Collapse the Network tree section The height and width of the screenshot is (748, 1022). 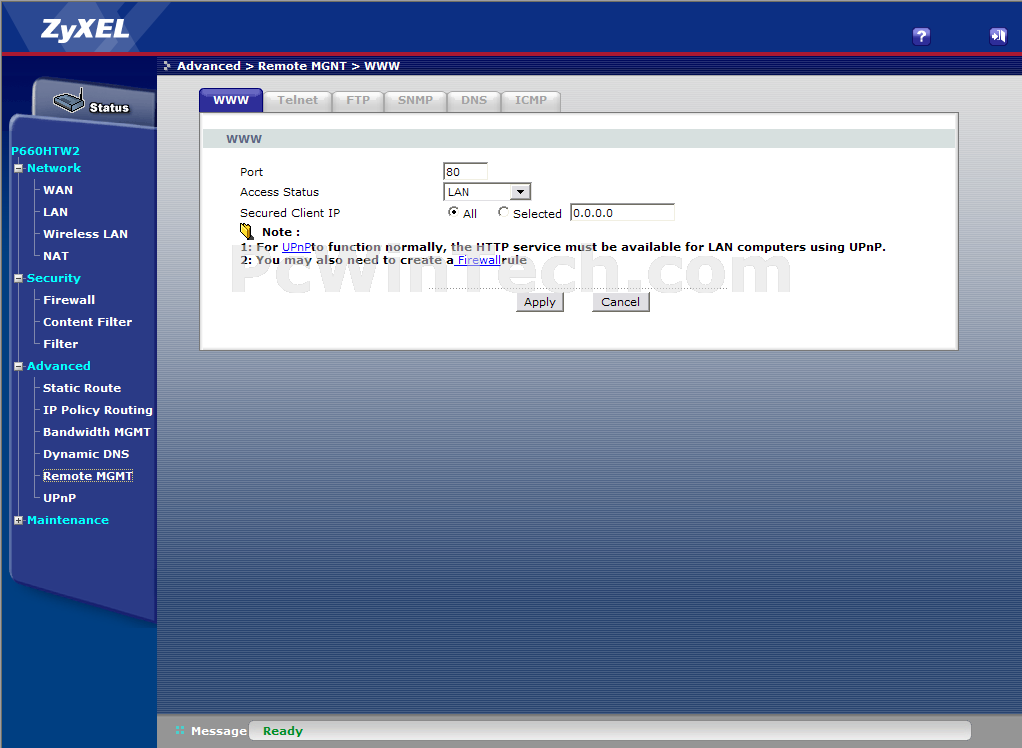[x=18, y=168]
